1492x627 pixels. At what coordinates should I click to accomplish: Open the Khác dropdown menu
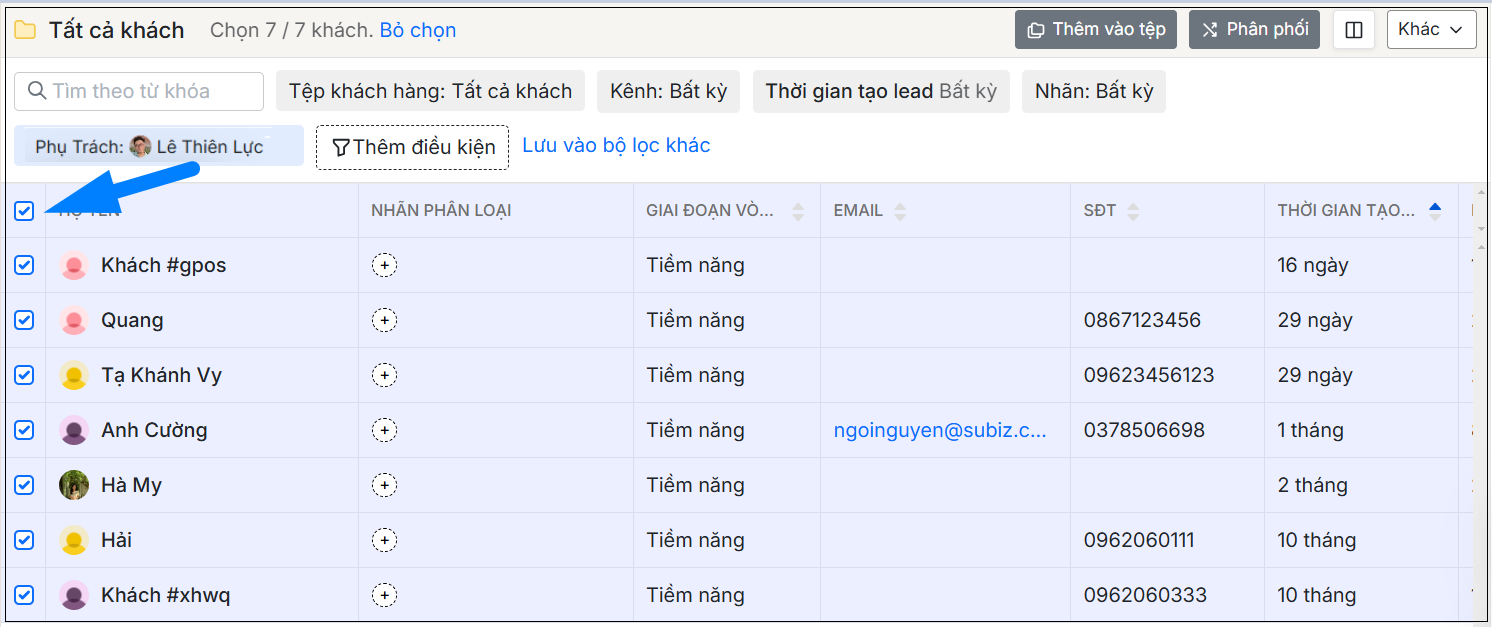pyautogui.click(x=1431, y=30)
